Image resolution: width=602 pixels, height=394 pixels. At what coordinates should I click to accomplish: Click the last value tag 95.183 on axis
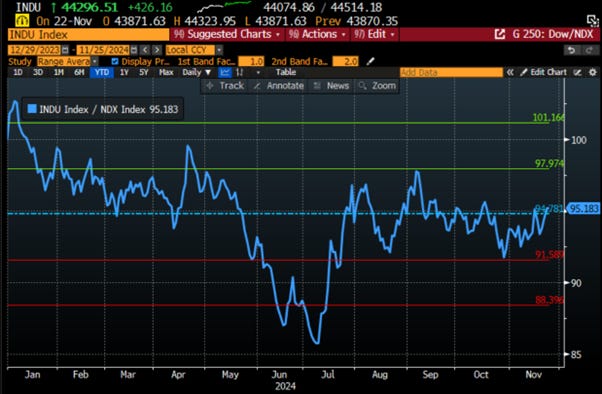583,209
